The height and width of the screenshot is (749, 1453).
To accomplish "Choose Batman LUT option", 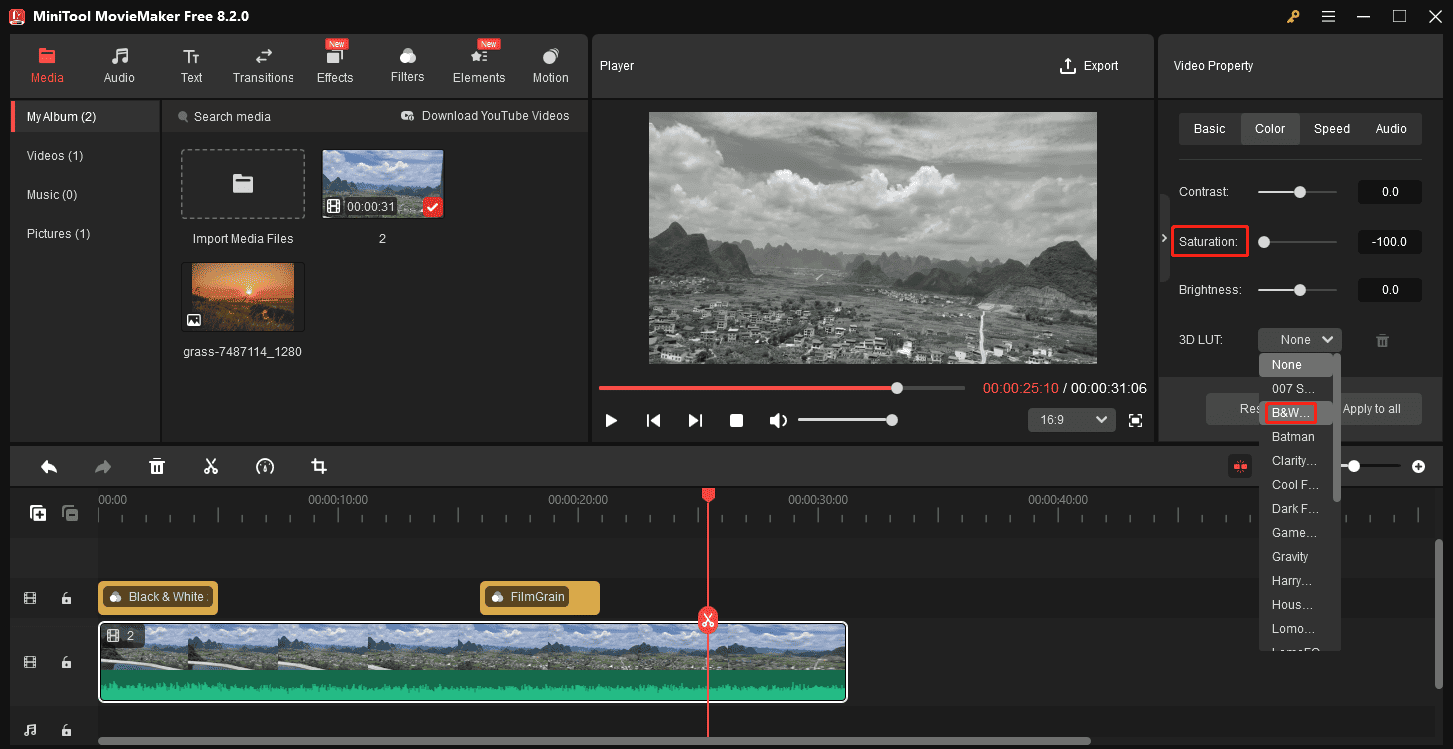I will [1296, 437].
